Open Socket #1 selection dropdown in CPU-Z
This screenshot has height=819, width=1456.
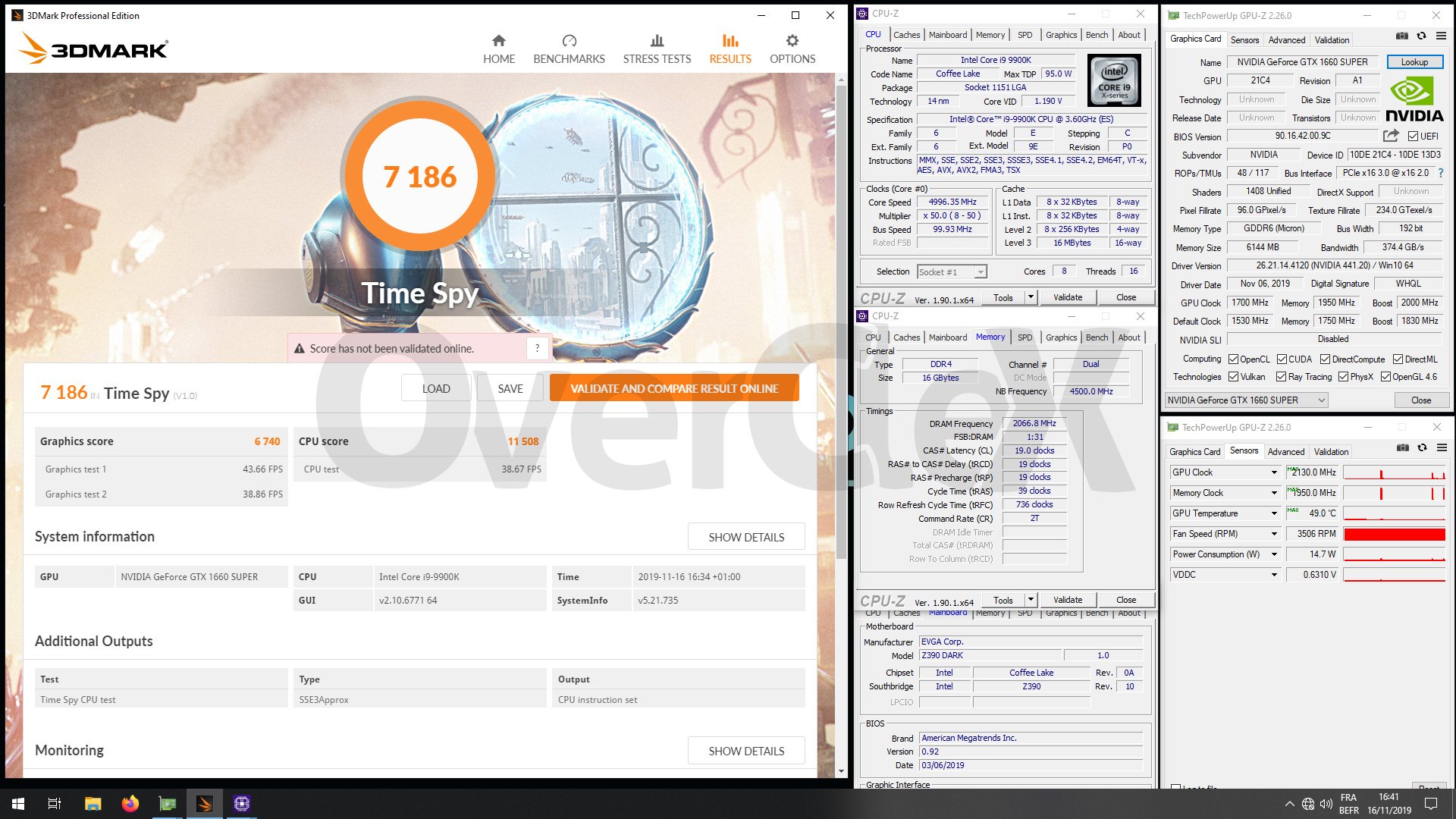(x=952, y=272)
